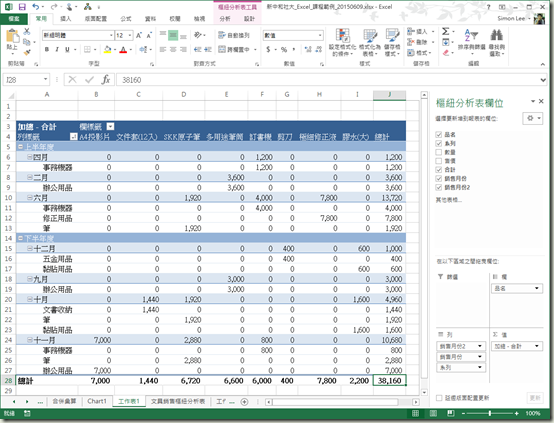Save the workbook from quick access toolbar
Screen dimensions: 554x423
coord(22,7)
